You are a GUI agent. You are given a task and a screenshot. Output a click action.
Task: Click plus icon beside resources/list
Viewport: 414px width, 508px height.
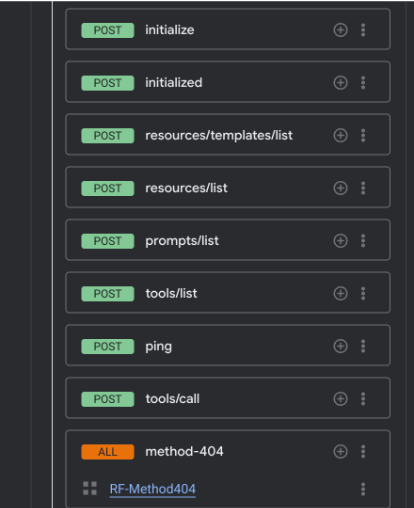(340, 188)
